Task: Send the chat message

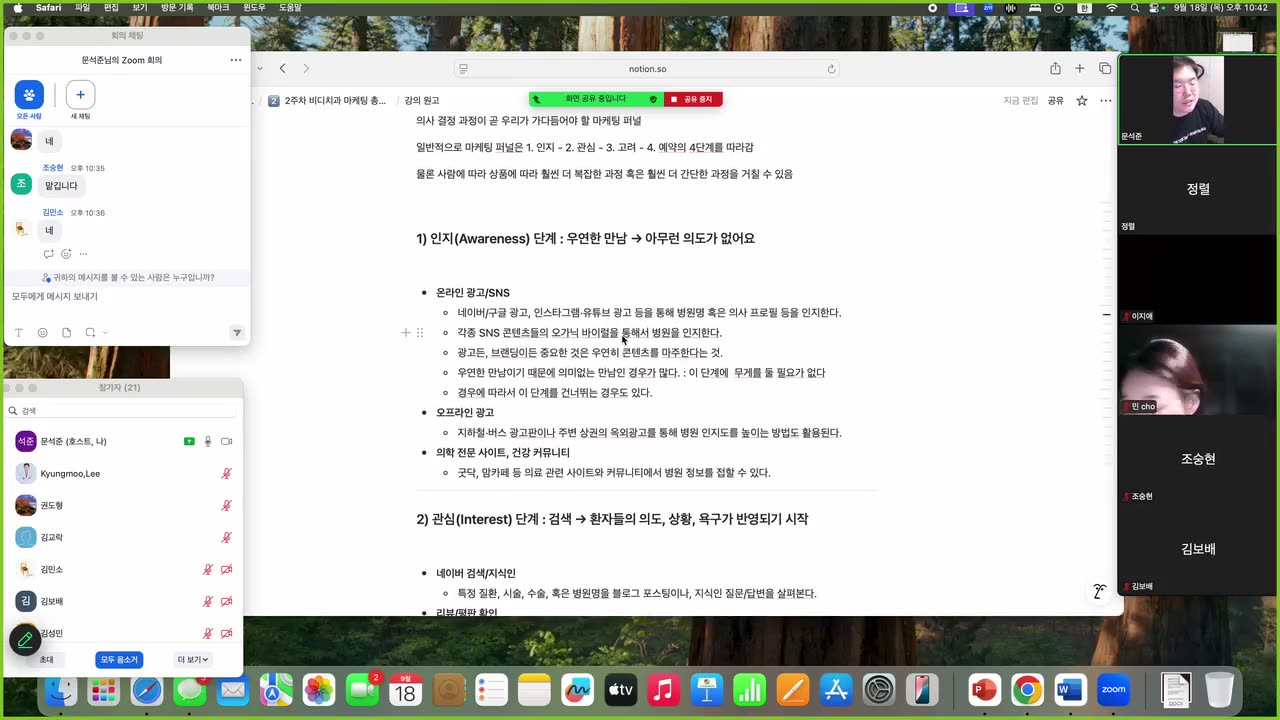Action: [x=237, y=333]
